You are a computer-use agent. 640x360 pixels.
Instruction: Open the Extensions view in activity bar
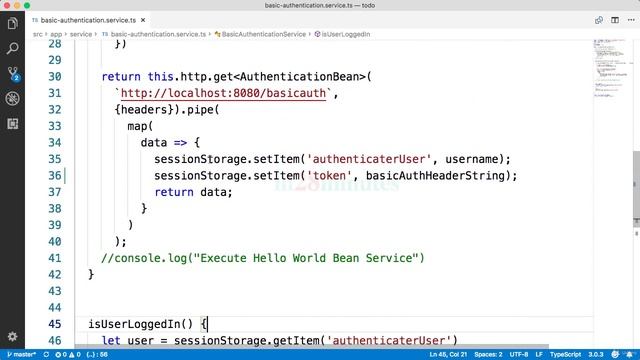click(x=12, y=124)
